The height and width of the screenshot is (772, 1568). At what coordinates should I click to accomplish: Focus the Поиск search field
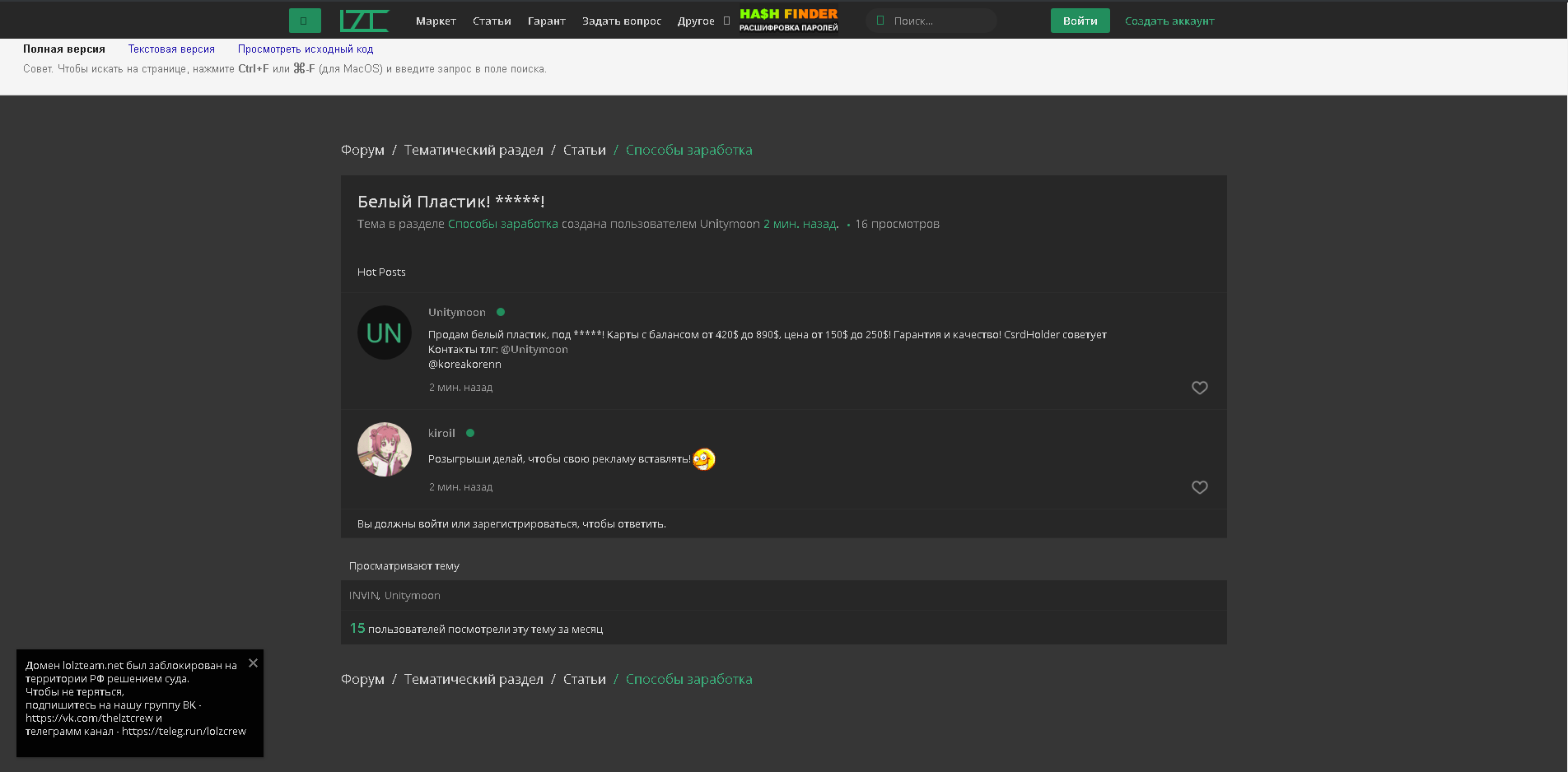pyautogui.click(x=939, y=21)
